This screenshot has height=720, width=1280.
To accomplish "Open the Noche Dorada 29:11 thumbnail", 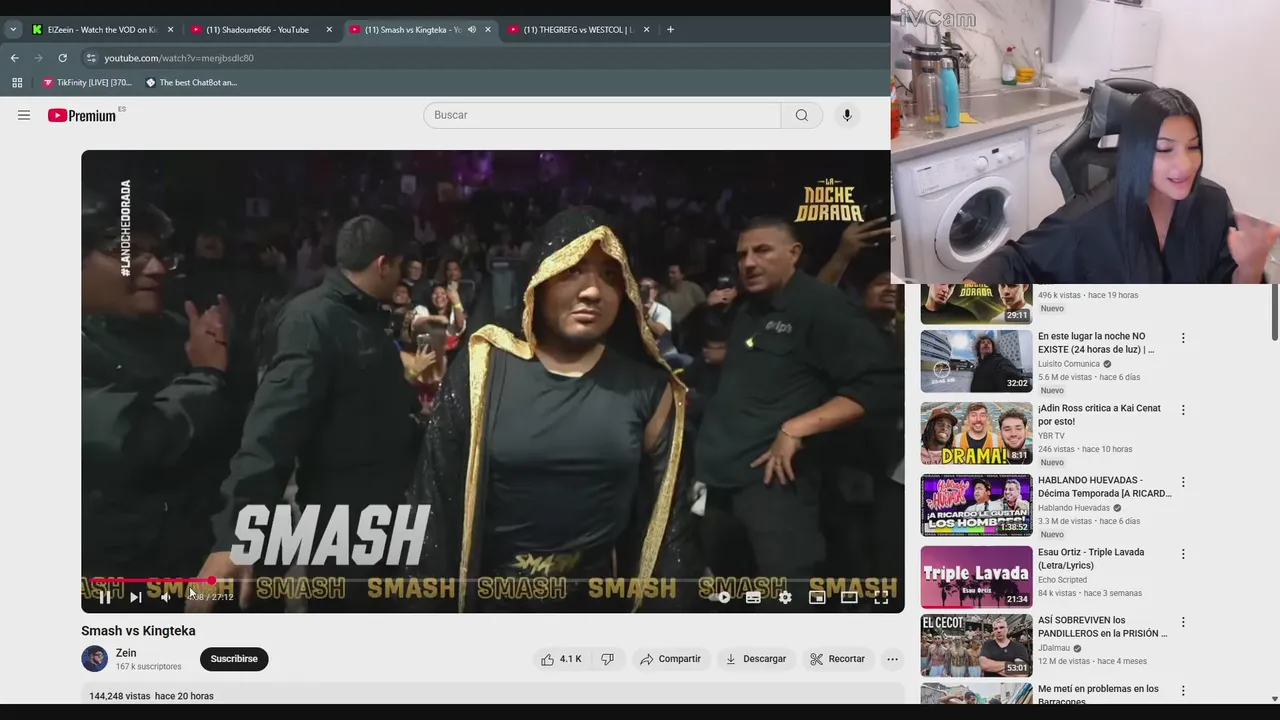I will [x=976, y=304].
